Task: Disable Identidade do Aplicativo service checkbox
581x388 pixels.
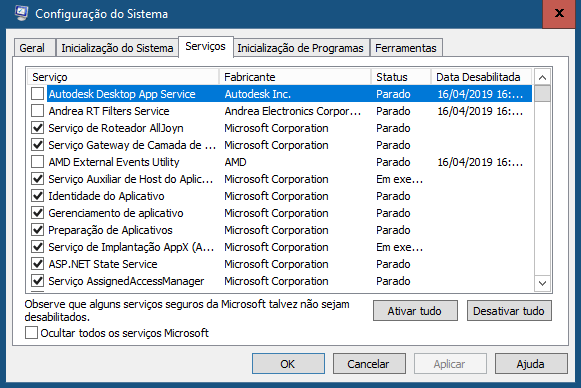Action: [x=37, y=196]
